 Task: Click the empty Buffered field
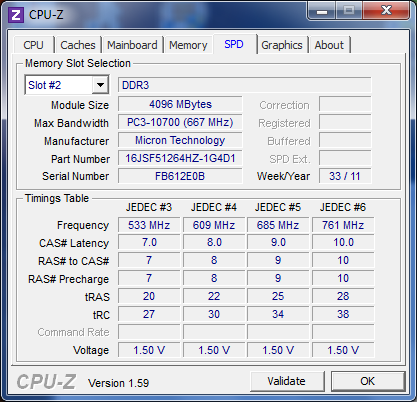click(x=345, y=140)
